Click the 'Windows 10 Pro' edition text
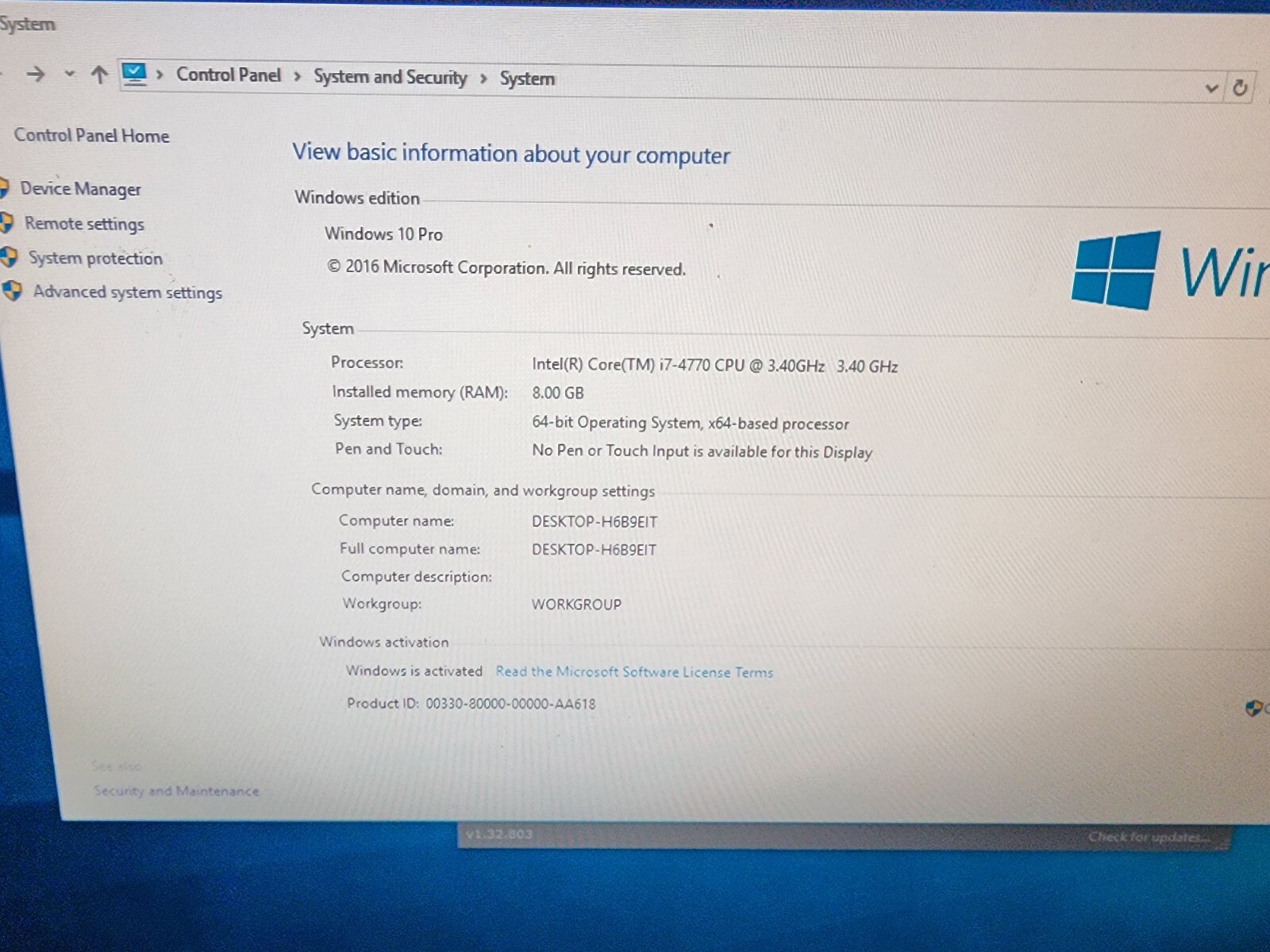1270x952 pixels. click(x=383, y=234)
